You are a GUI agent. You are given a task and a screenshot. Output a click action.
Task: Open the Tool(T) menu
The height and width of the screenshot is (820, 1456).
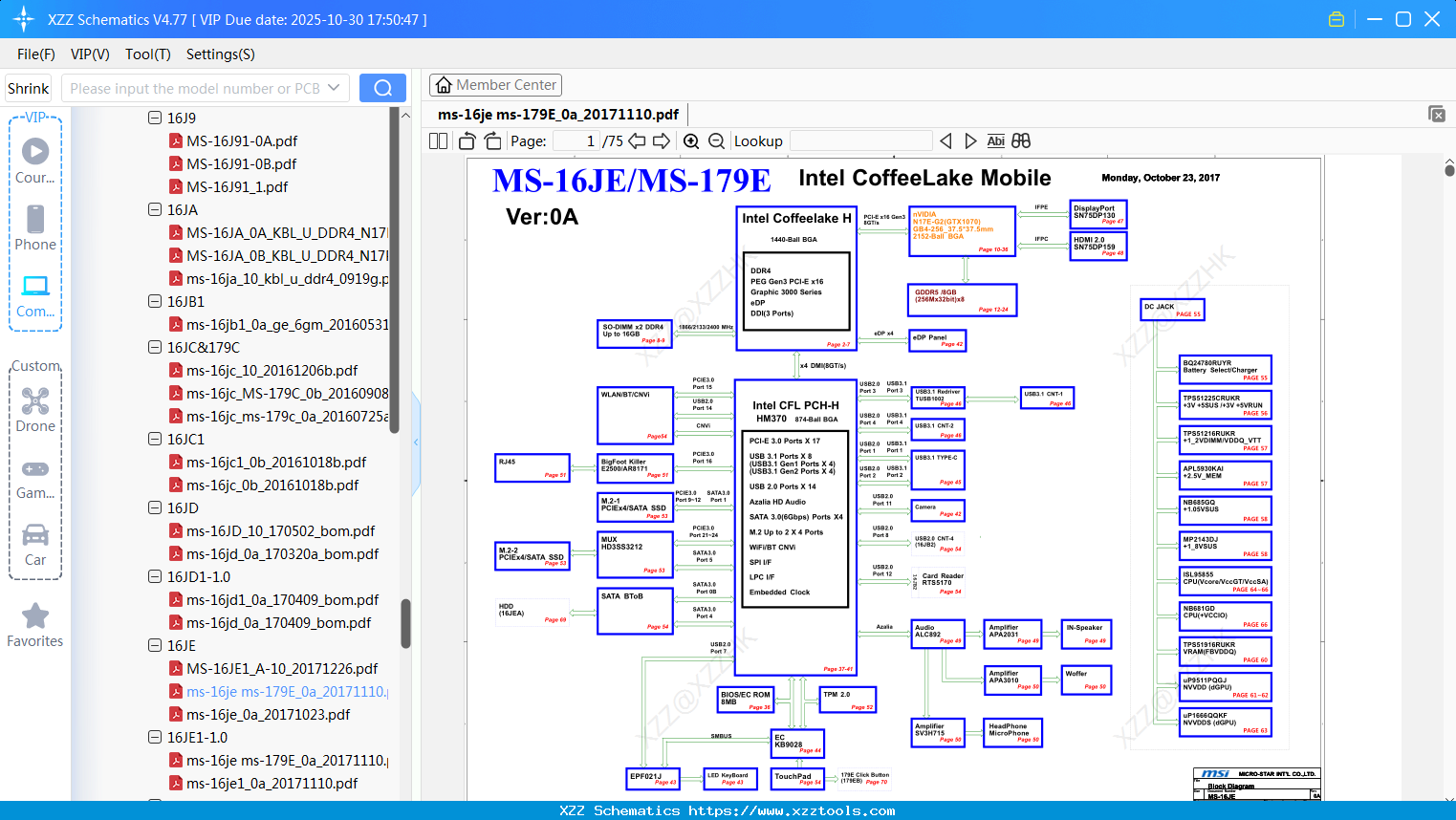pos(148,54)
